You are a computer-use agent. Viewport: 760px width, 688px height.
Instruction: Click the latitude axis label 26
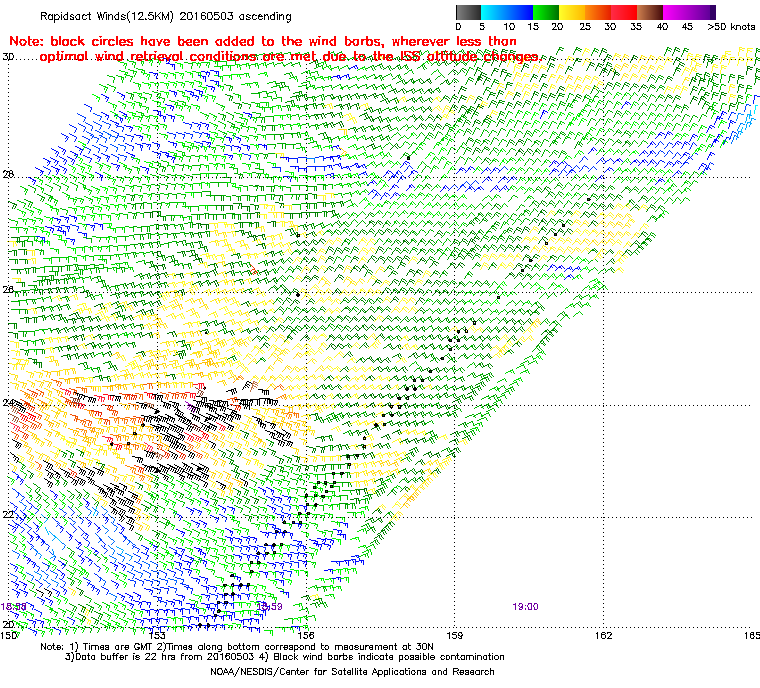pos(8,289)
